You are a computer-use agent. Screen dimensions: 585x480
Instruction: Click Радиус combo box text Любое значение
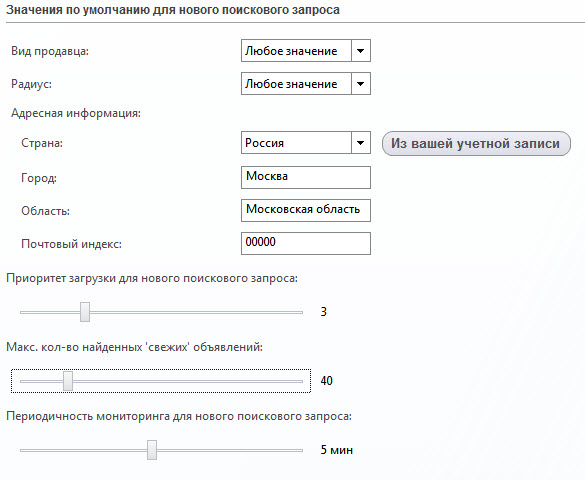(x=291, y=84)
